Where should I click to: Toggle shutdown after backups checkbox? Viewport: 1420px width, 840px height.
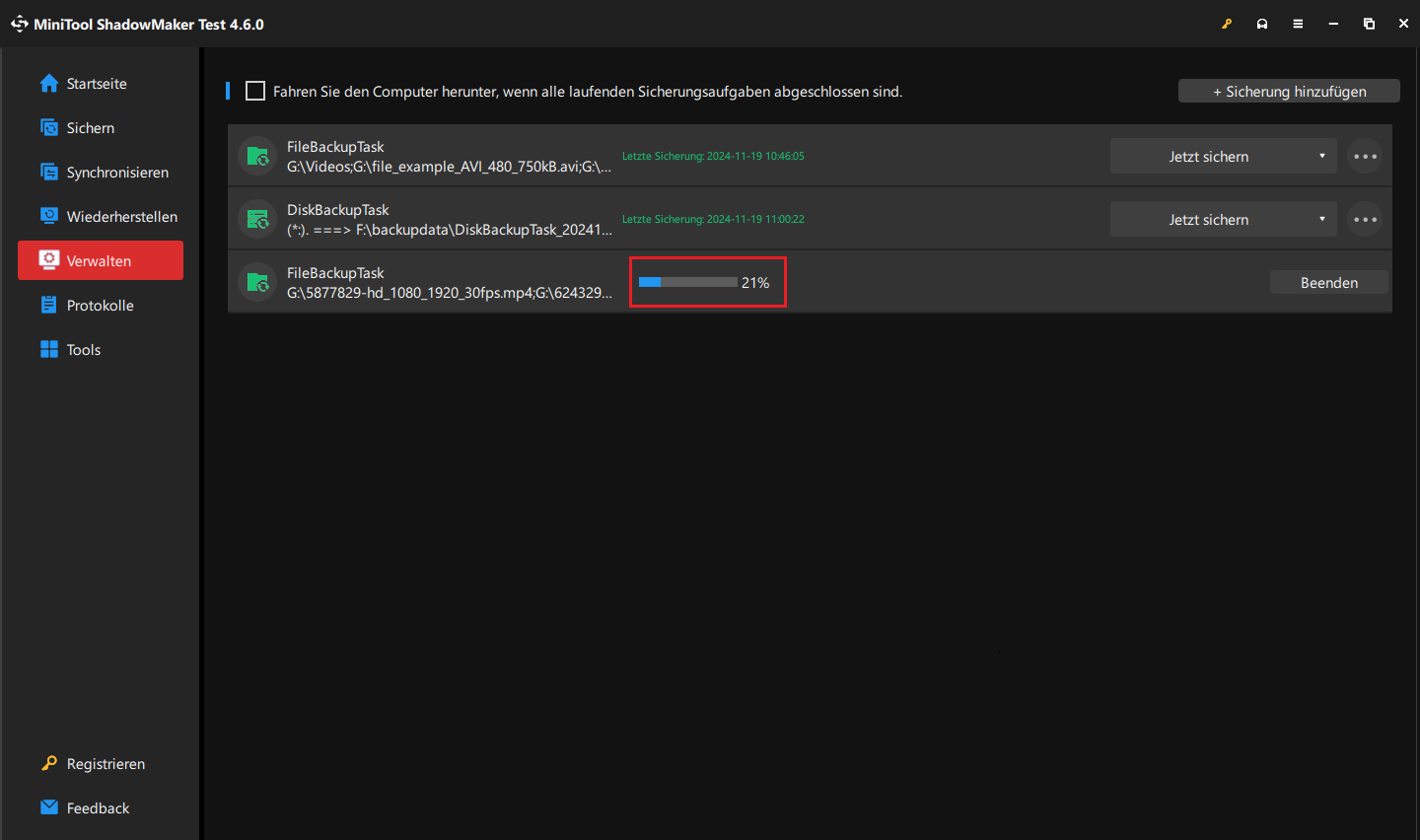(x=255, y=91)
